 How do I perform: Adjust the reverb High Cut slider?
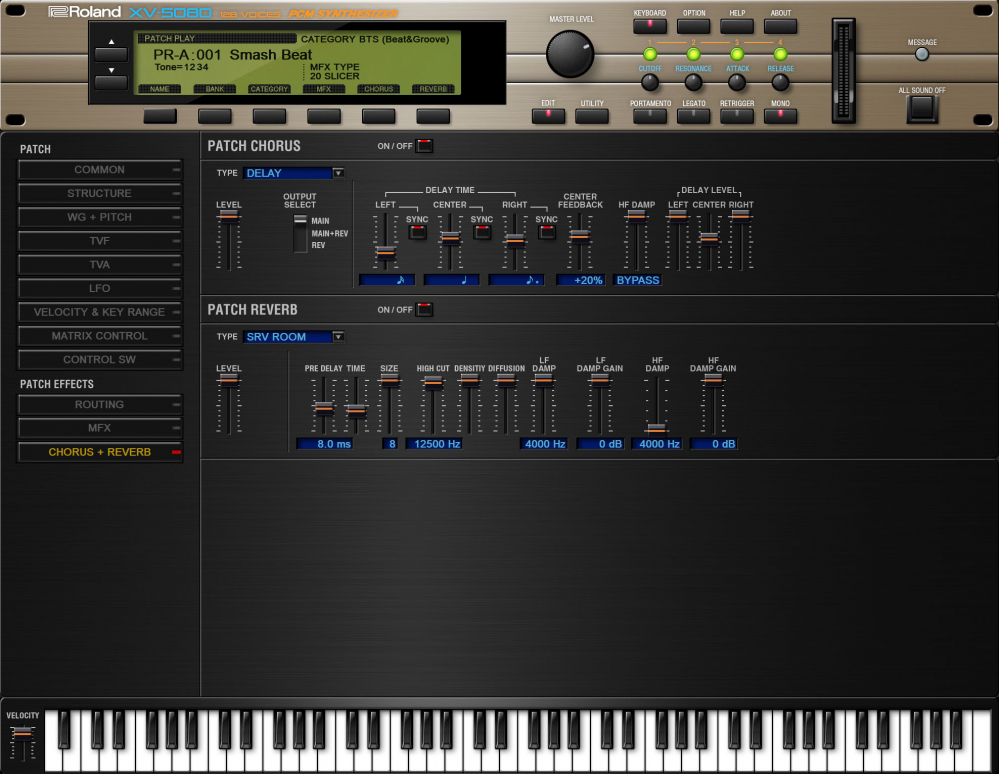point(433,382)
